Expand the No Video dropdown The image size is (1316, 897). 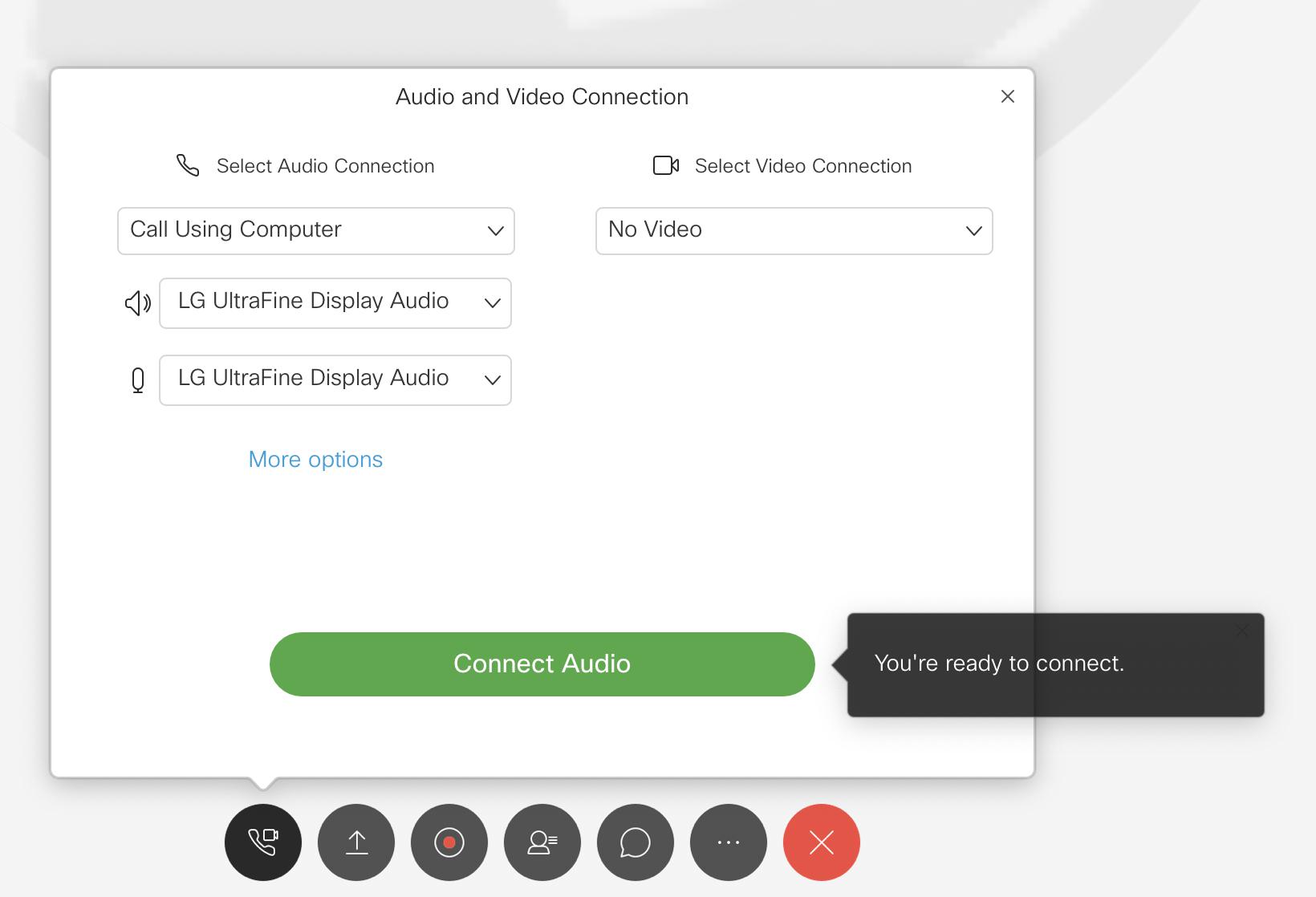794,230
